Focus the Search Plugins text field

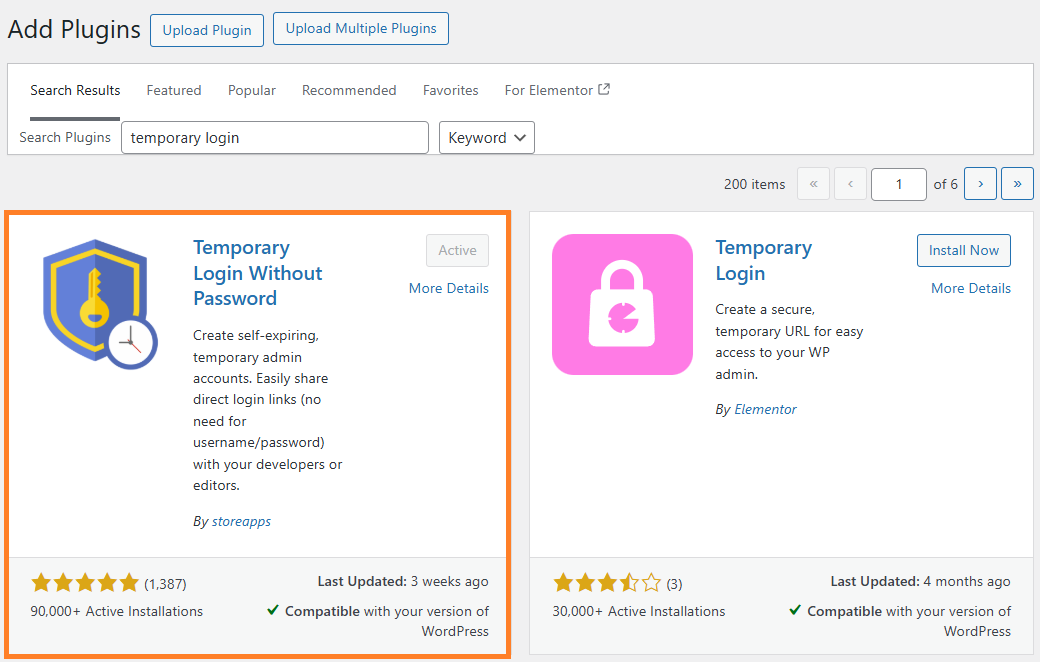[275, 137]
